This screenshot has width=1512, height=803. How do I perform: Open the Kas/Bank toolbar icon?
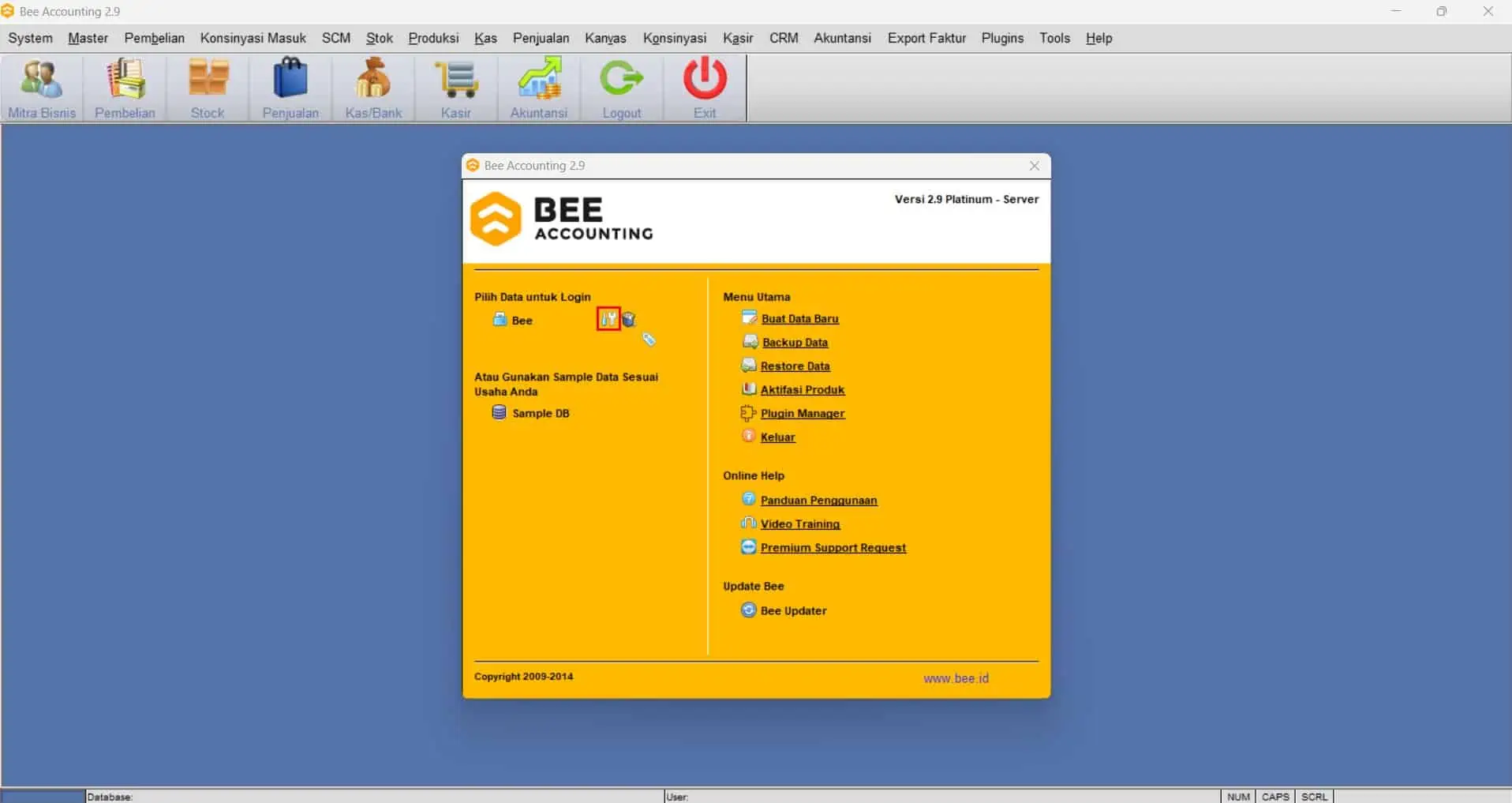click(373, 88)
